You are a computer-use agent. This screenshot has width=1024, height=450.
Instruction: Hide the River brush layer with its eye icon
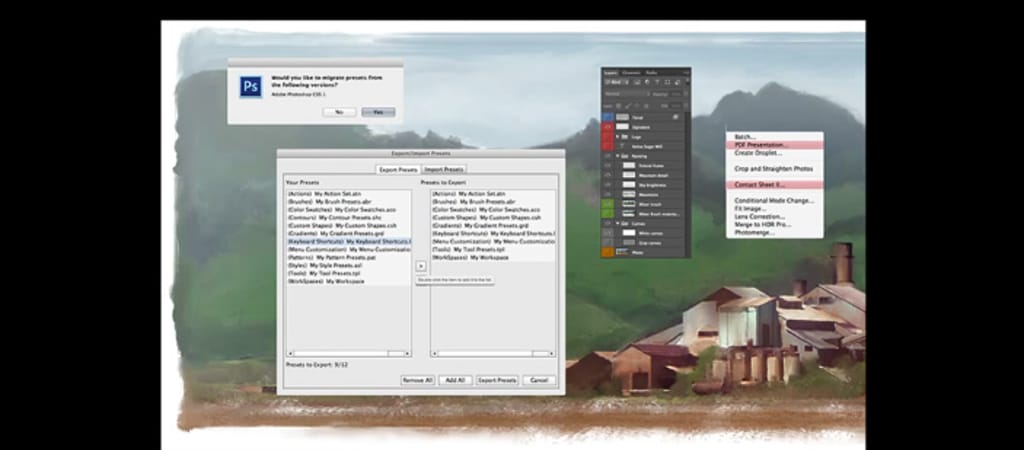coord(609,203)
